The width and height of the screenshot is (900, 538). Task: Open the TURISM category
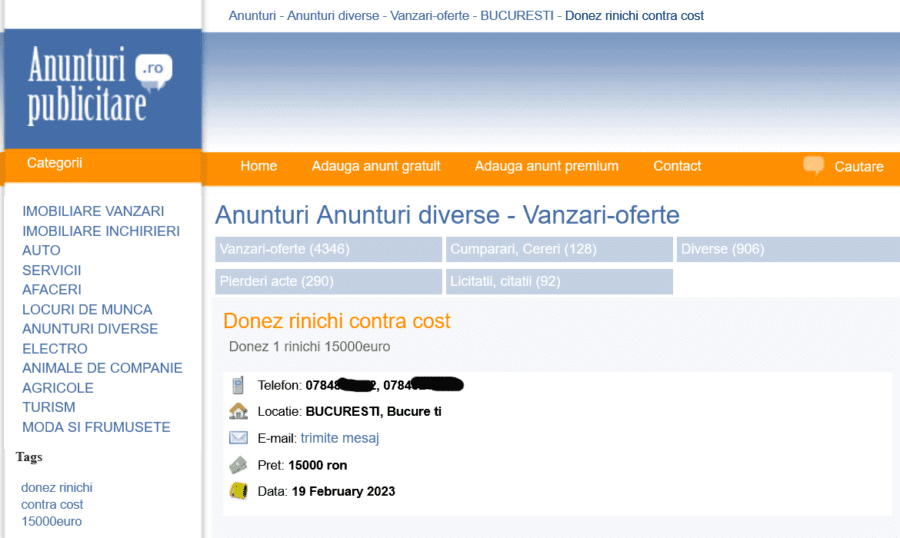click(x=49, y=407)
